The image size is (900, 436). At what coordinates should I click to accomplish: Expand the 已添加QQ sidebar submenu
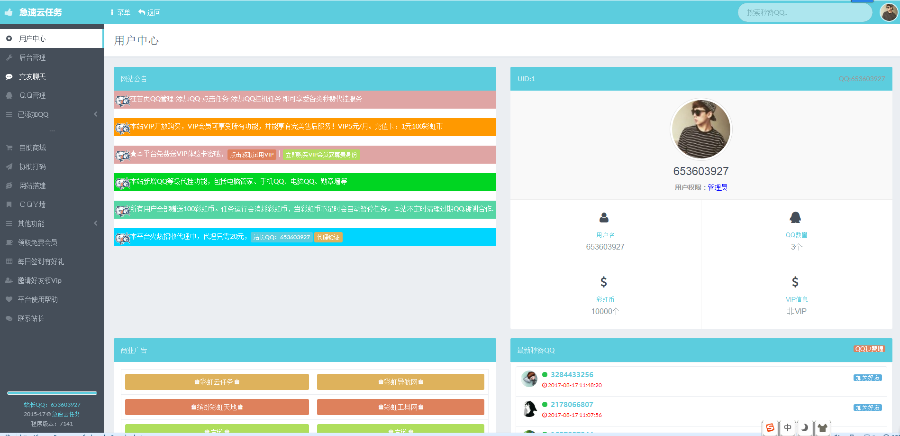[x=95, y=114]
